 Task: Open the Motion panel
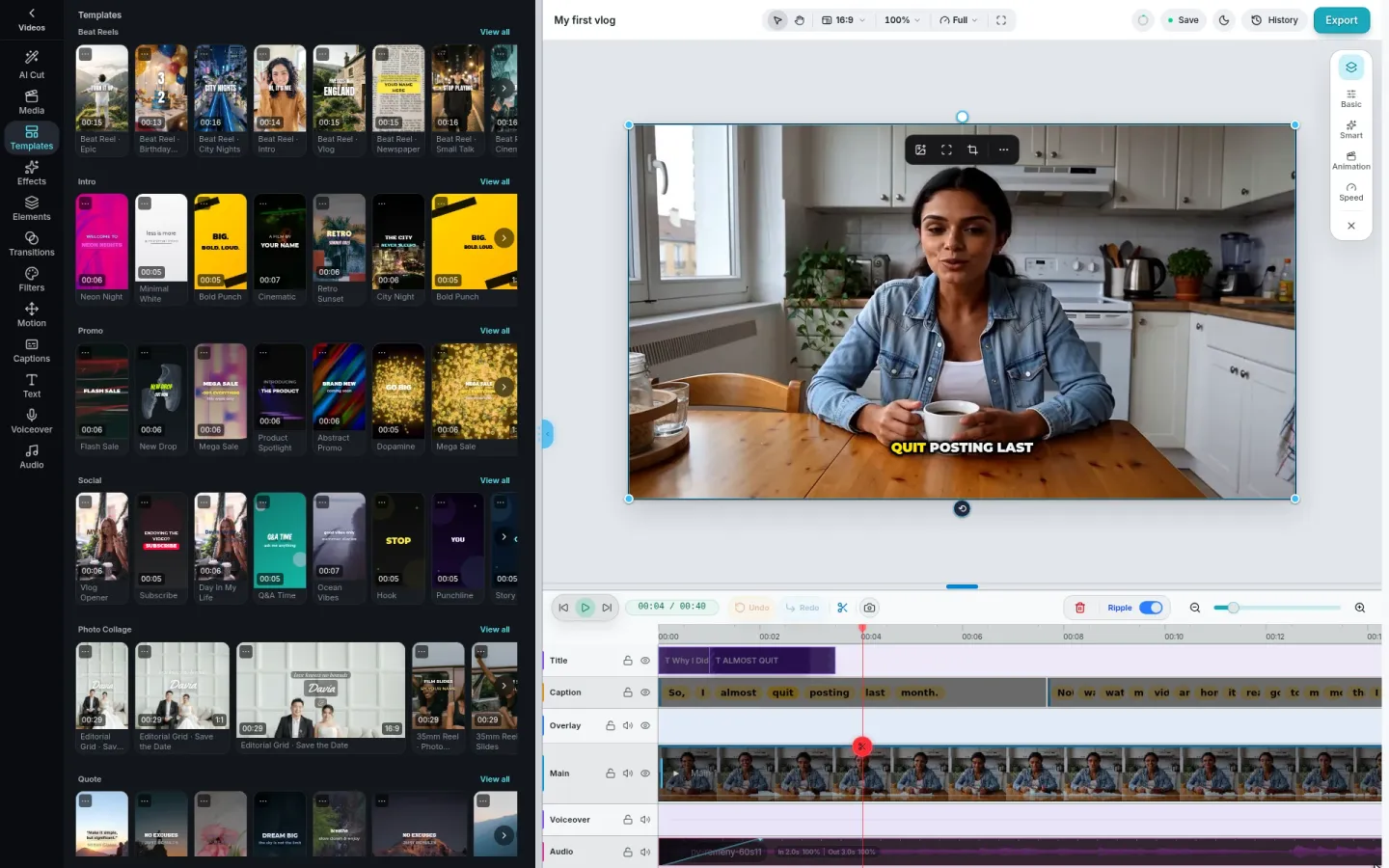pos(32,314)
